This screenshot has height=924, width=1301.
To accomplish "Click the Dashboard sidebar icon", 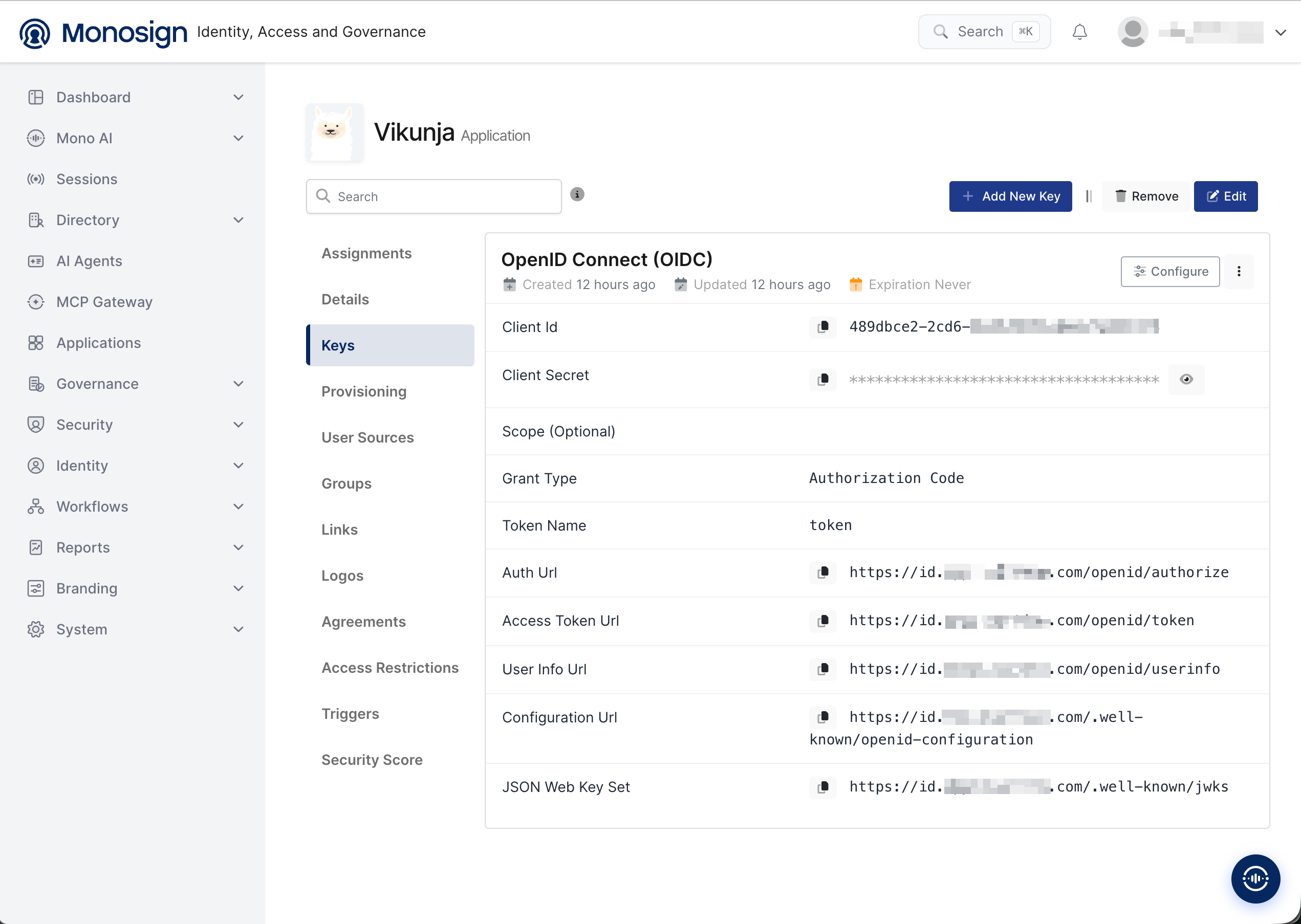I will [x=36, y=97].
